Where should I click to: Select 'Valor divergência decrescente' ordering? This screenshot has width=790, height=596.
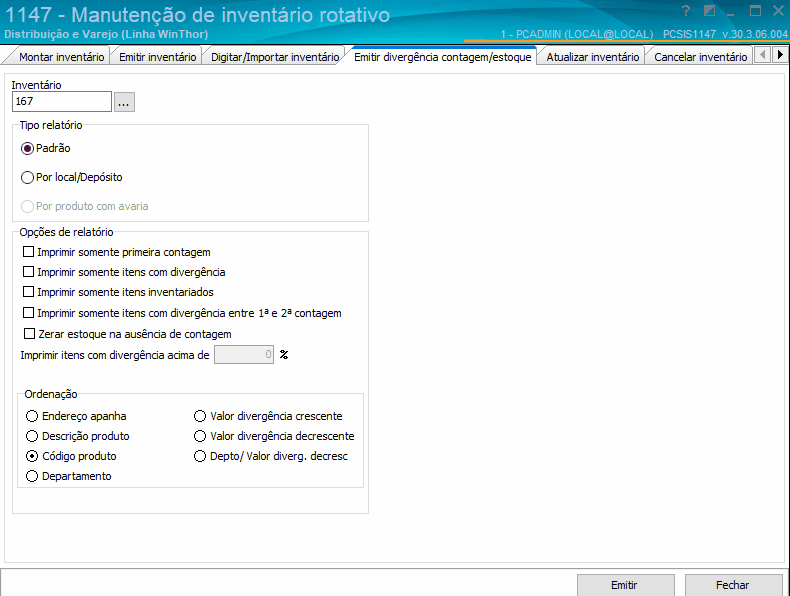click(201, 436)
